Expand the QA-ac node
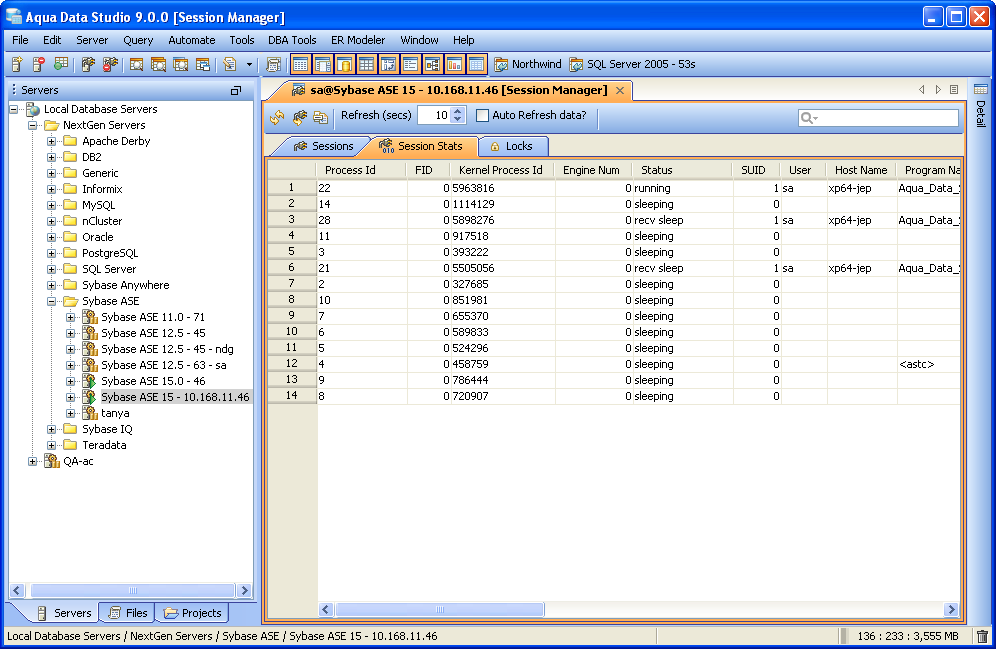Image resolution: width=996 pixels, height=649 pixels. tap(32, 461)
